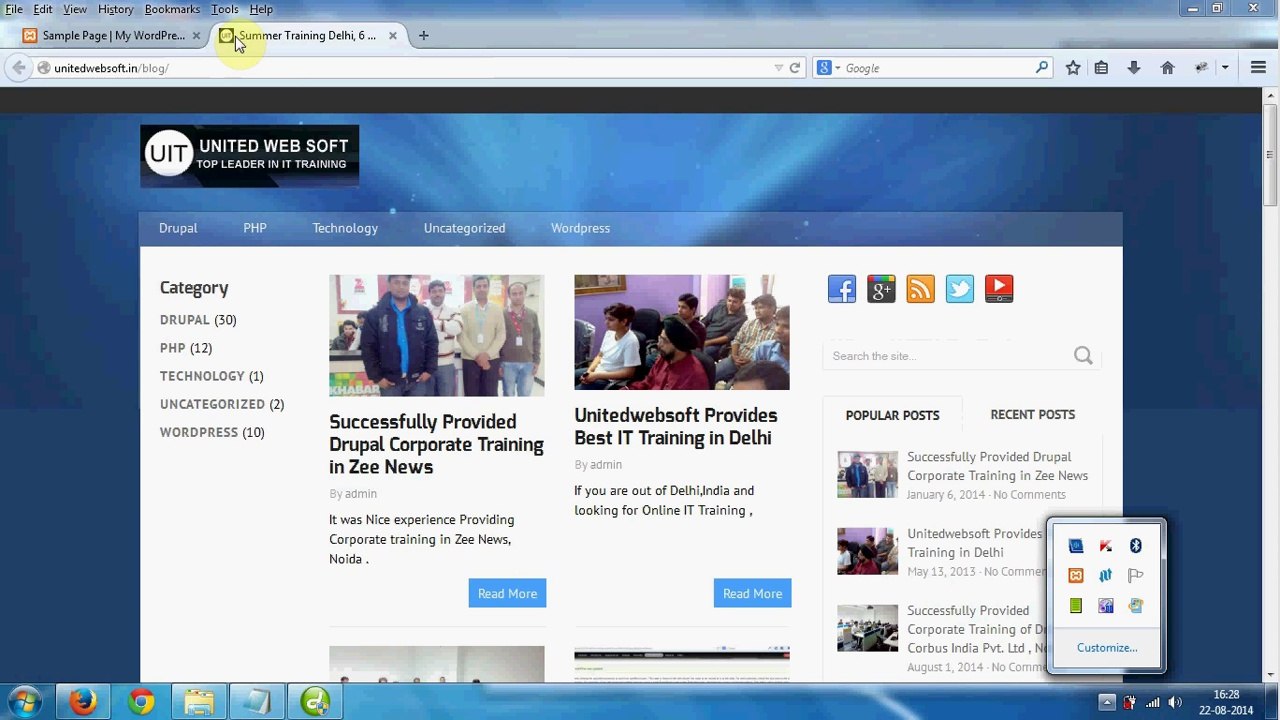This screenshot has height=720, width=1280.
Task: Close the Summer Training Delhi tab
Action: tap(393, 36)
